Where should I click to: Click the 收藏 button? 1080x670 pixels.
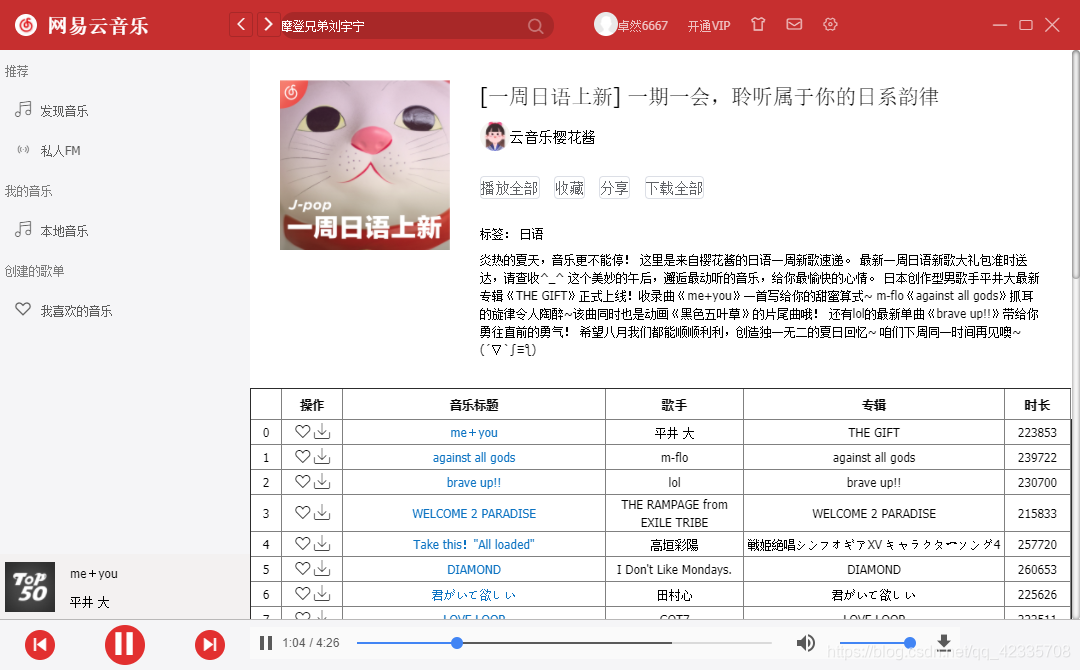point(570,188)
